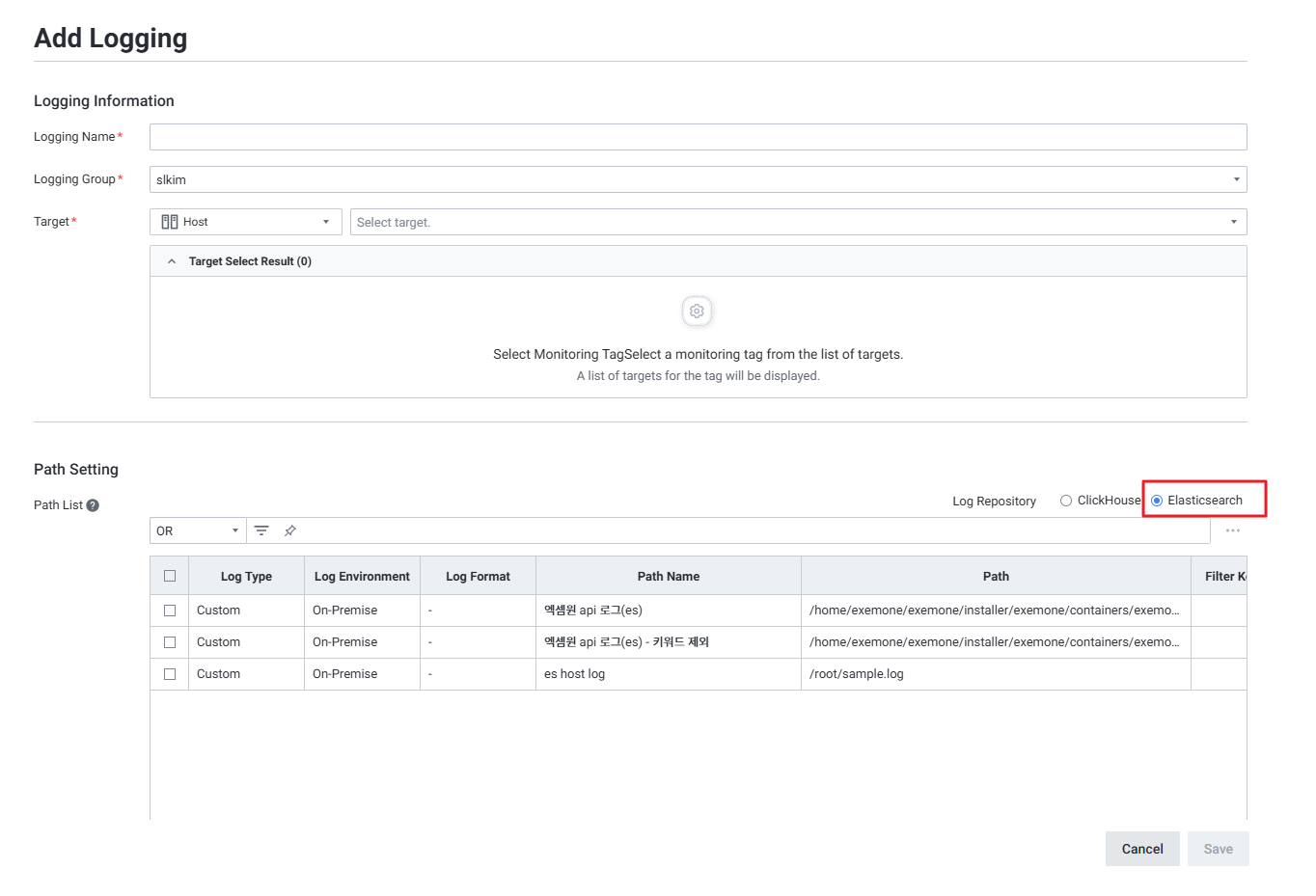The width and height of the screenshot is (1316, 896).
Task: Open the Logging Group dropdown
Action: tap(698, 179)
